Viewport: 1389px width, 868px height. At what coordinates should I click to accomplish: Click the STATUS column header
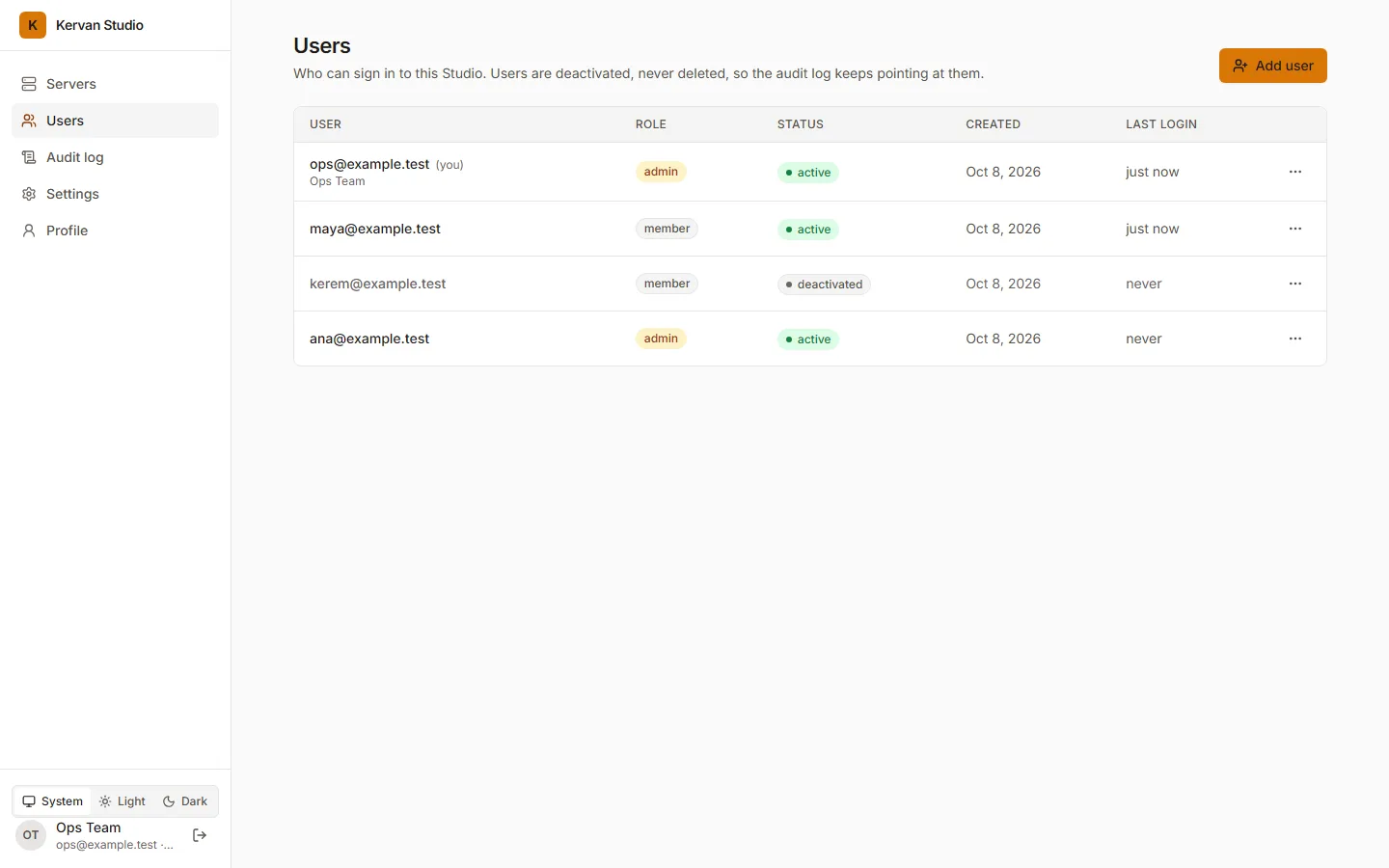point(801,124)
